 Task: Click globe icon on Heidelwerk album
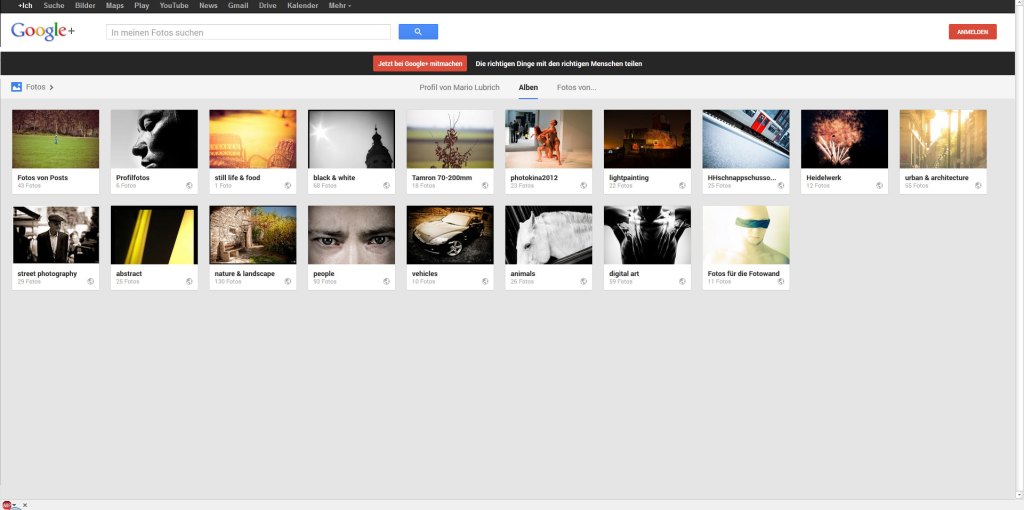[880, 185]
